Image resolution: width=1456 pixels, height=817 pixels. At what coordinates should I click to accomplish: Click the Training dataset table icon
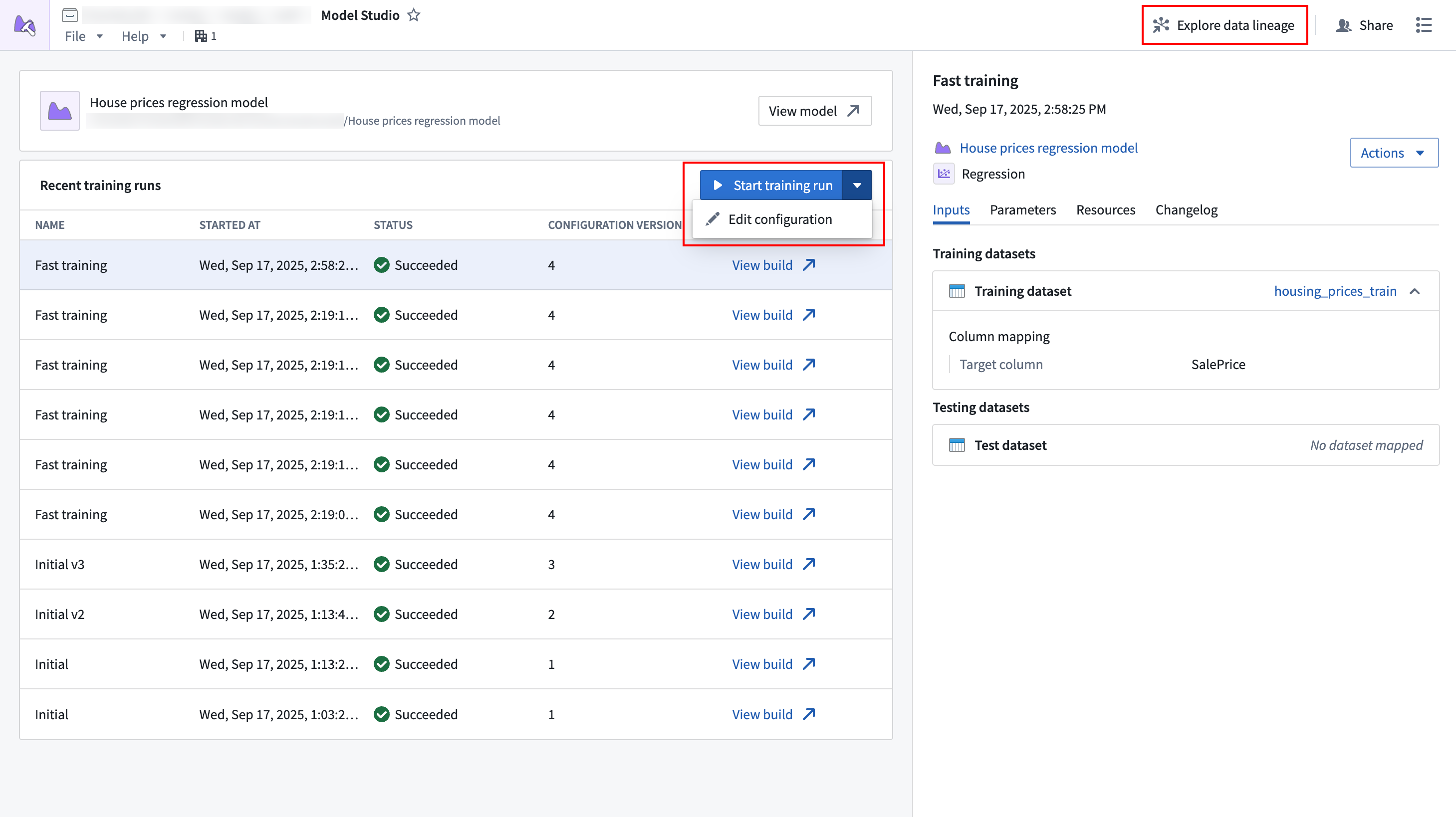[957, 291]
